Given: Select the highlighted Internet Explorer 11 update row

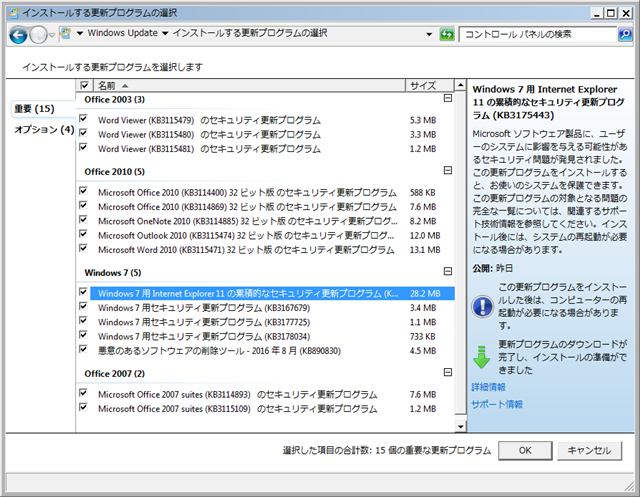Looking at the screenshot, I should pyautogui.click(x=272, y=294).
